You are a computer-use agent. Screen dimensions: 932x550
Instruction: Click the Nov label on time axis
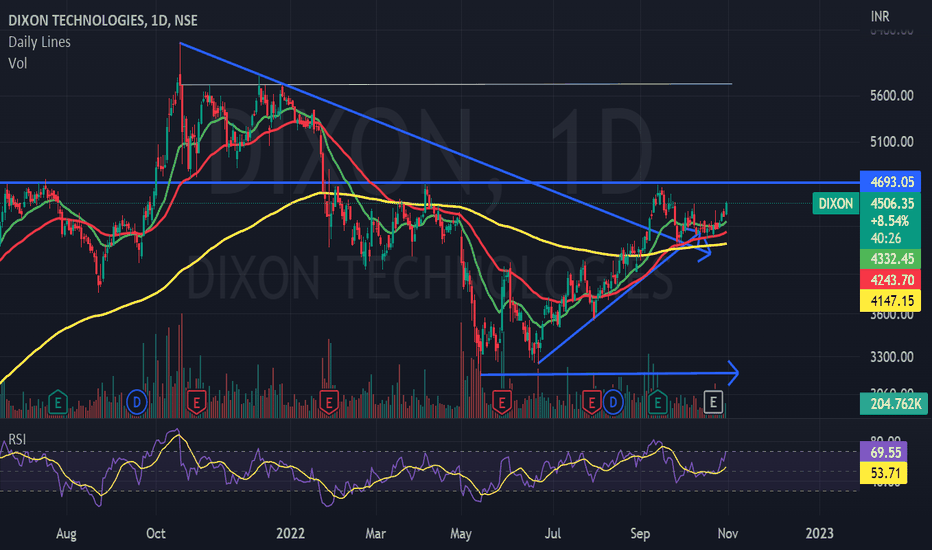(x=728, y=533)
